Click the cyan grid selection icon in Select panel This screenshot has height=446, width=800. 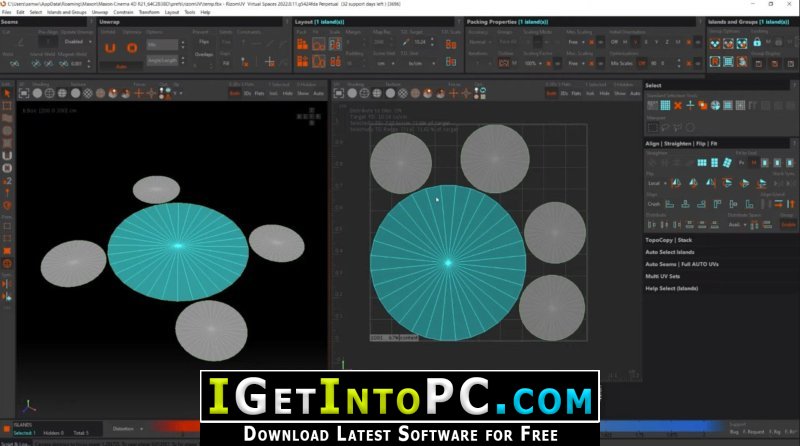[x=665, y=106]
